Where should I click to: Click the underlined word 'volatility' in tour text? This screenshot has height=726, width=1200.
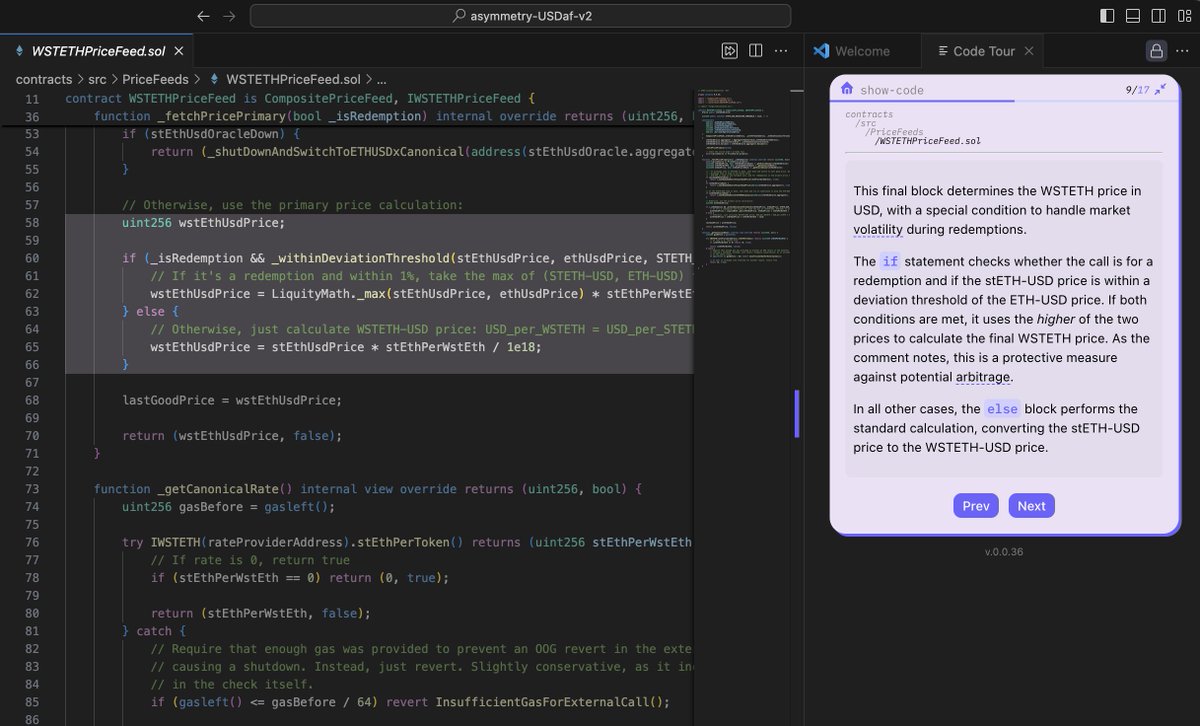[877, 229]
